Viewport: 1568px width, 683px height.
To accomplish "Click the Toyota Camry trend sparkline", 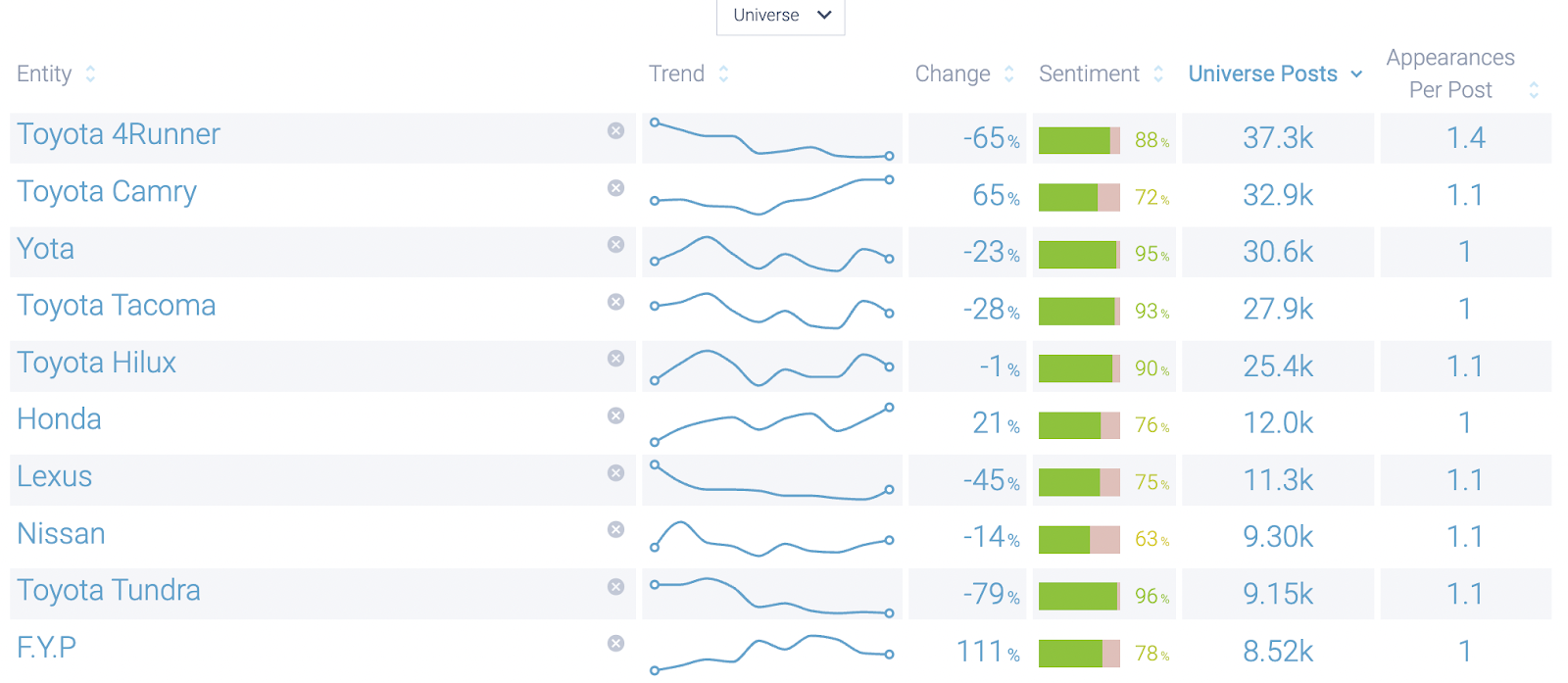I will click(x=771, y=195).
